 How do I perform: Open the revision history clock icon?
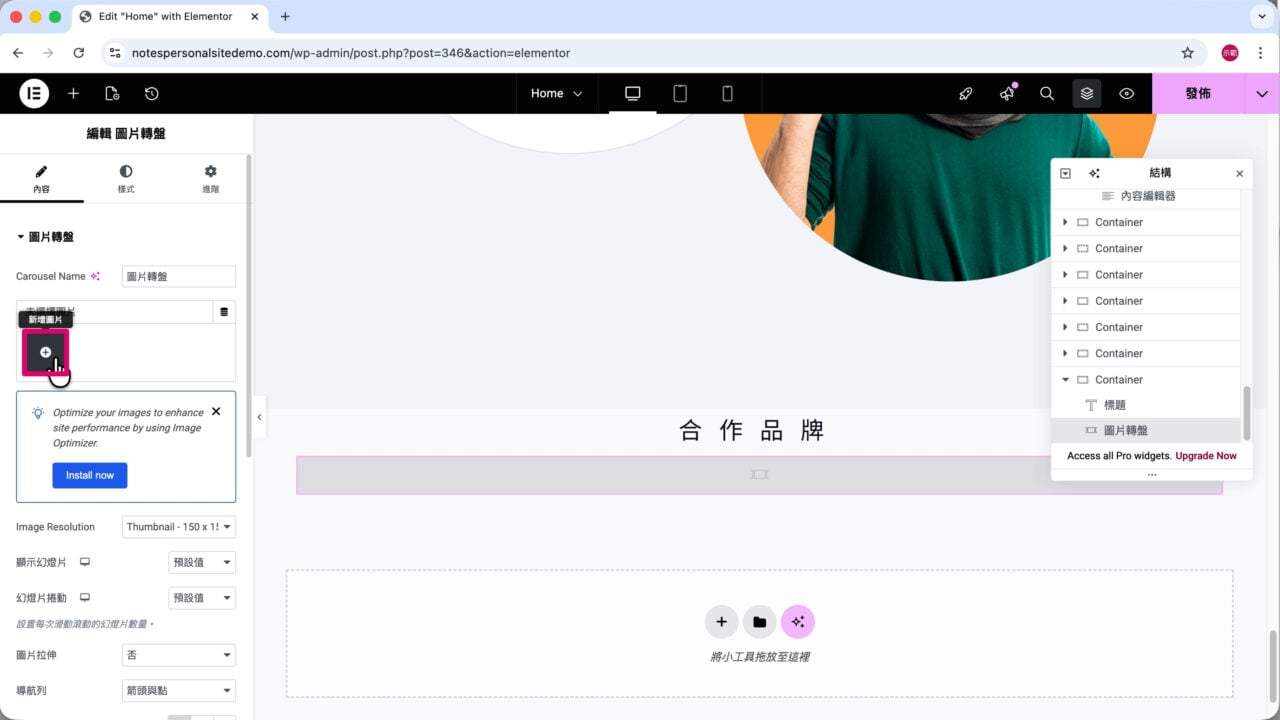(x=151, y=93)
